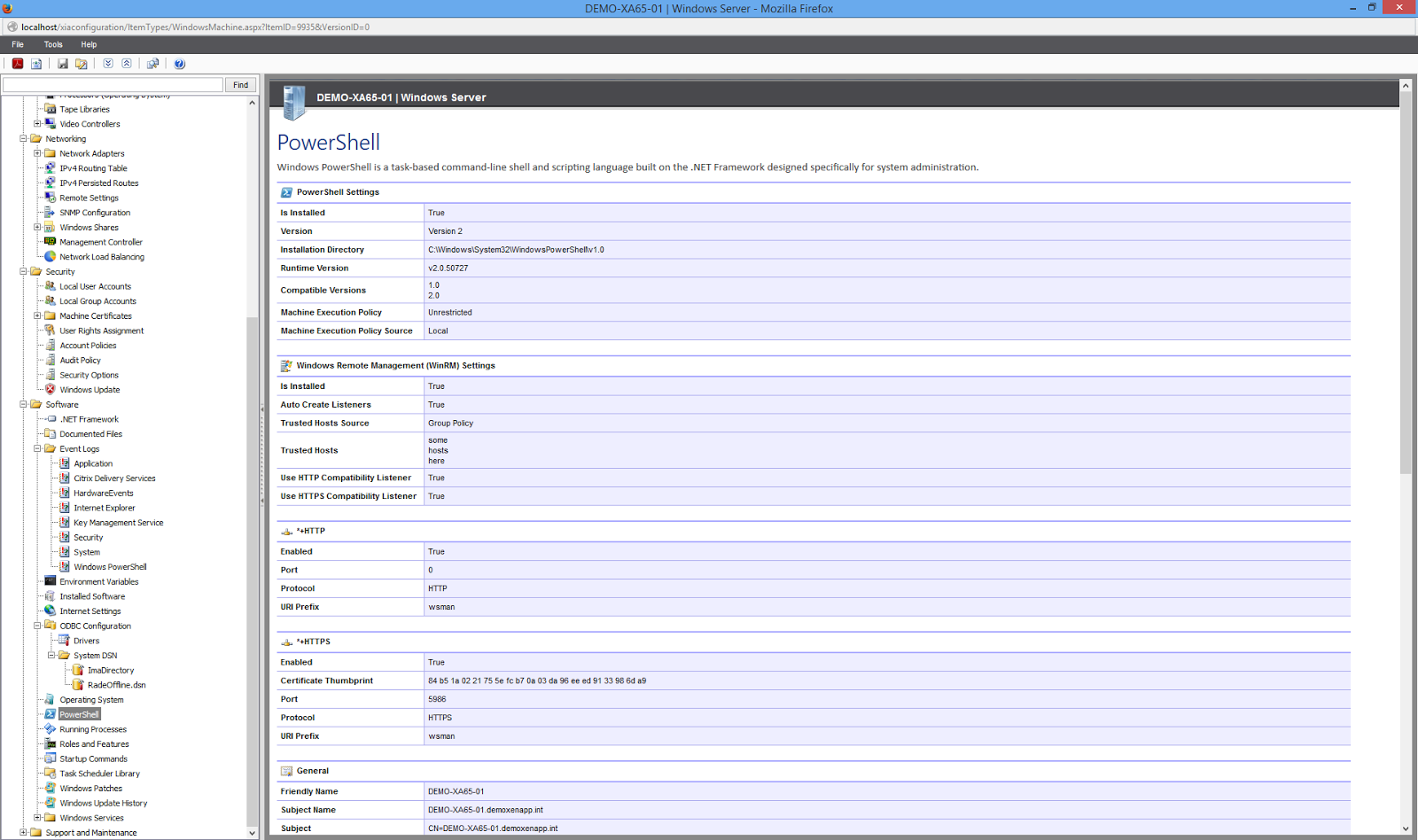Click the content pane scroll-up arrow

[x=1406, y=86]
